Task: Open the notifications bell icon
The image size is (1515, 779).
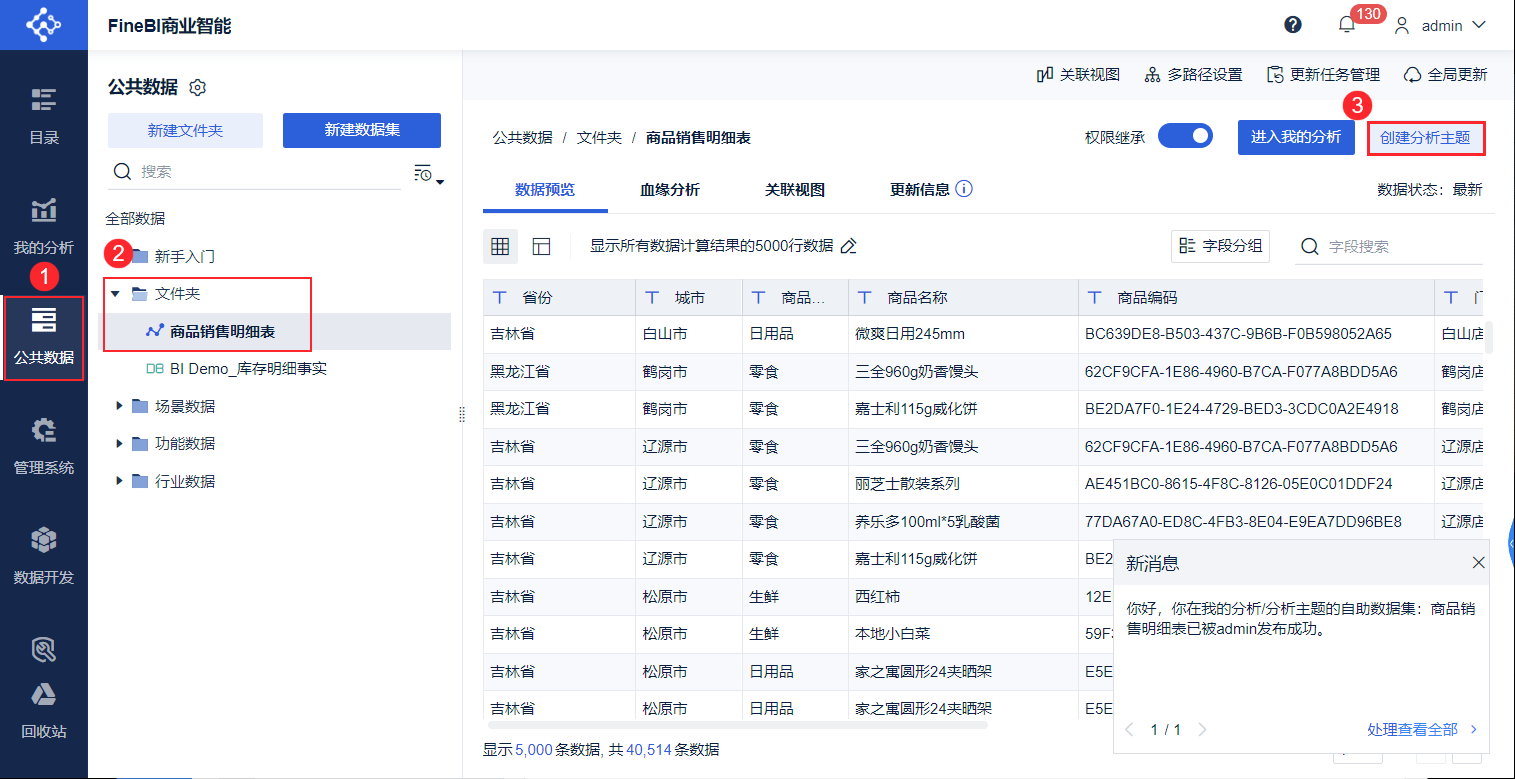Action: (x=1347, y=25)
